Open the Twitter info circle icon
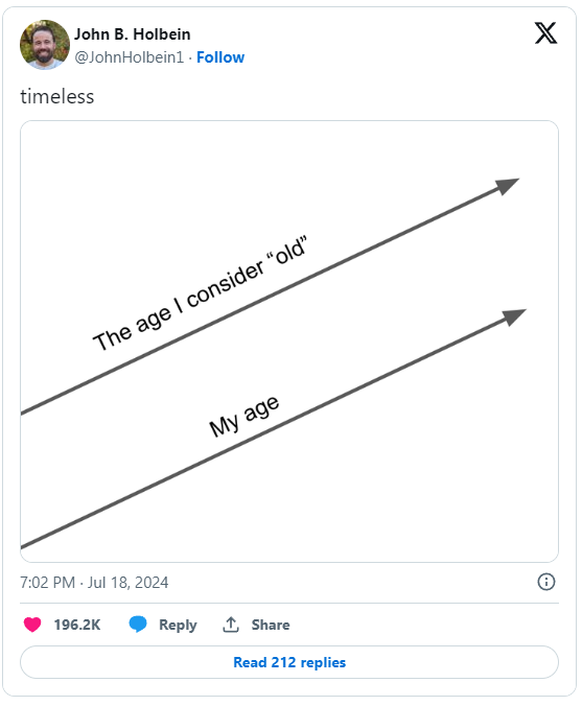582x706 pixels. [546, 582]
